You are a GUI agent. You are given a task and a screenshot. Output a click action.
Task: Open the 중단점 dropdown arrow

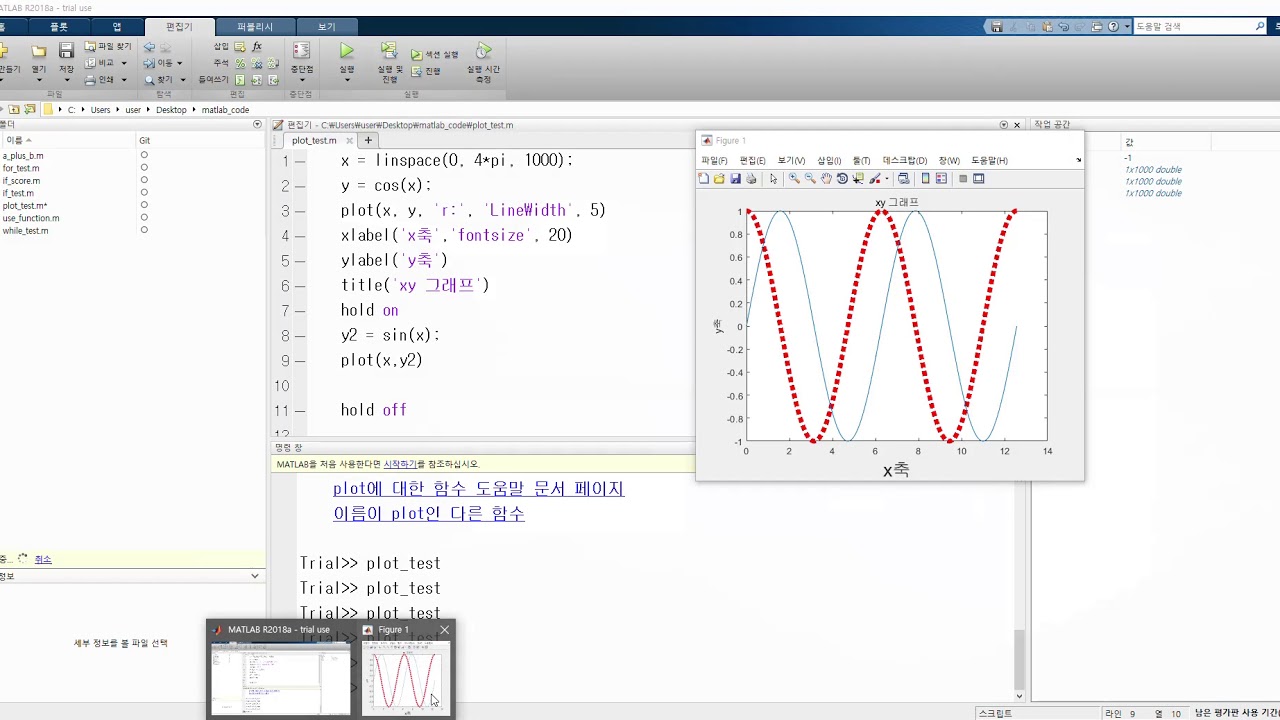point(301,80)
